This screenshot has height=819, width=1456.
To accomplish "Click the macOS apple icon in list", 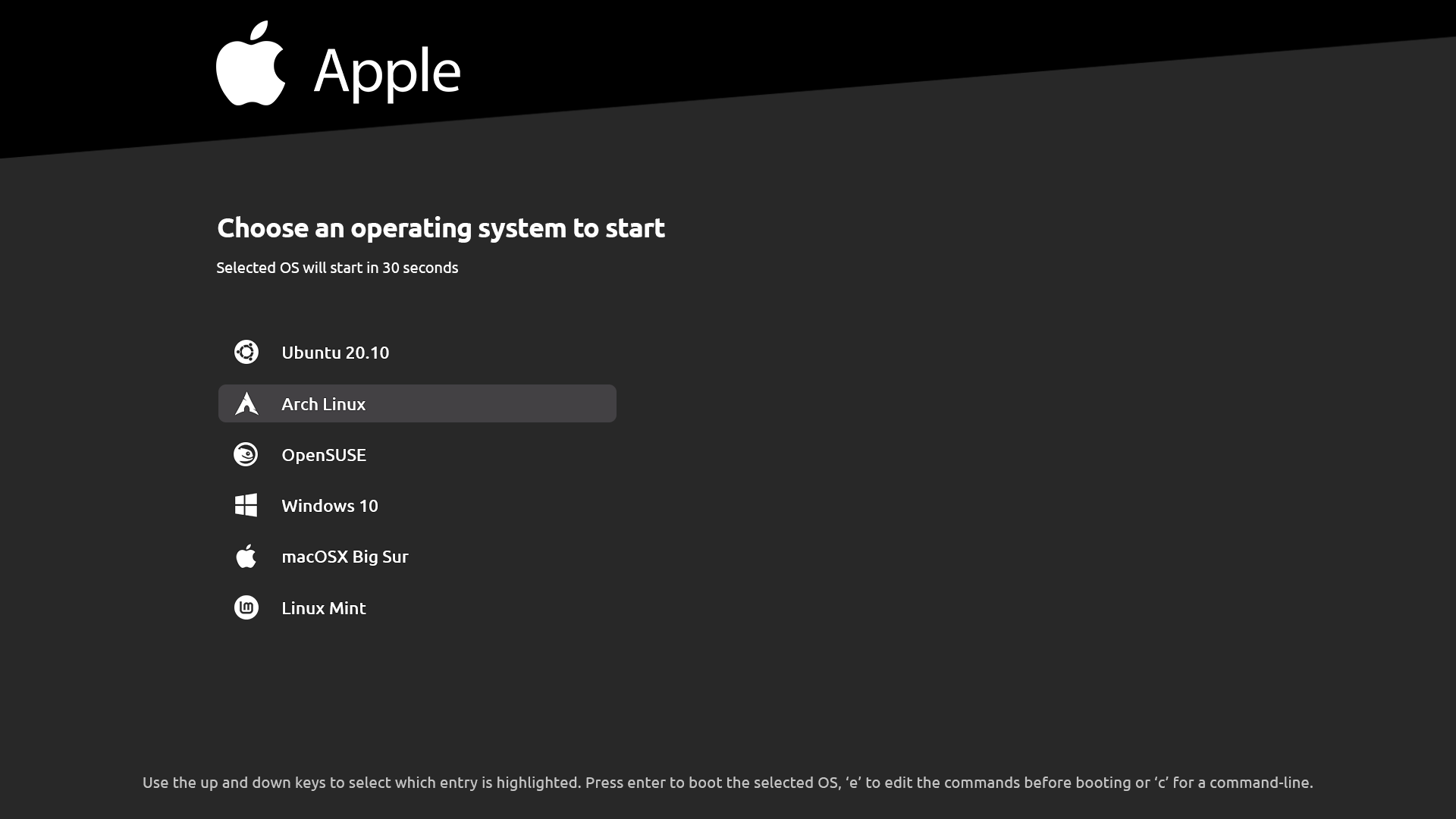I will tap(246, 556).
